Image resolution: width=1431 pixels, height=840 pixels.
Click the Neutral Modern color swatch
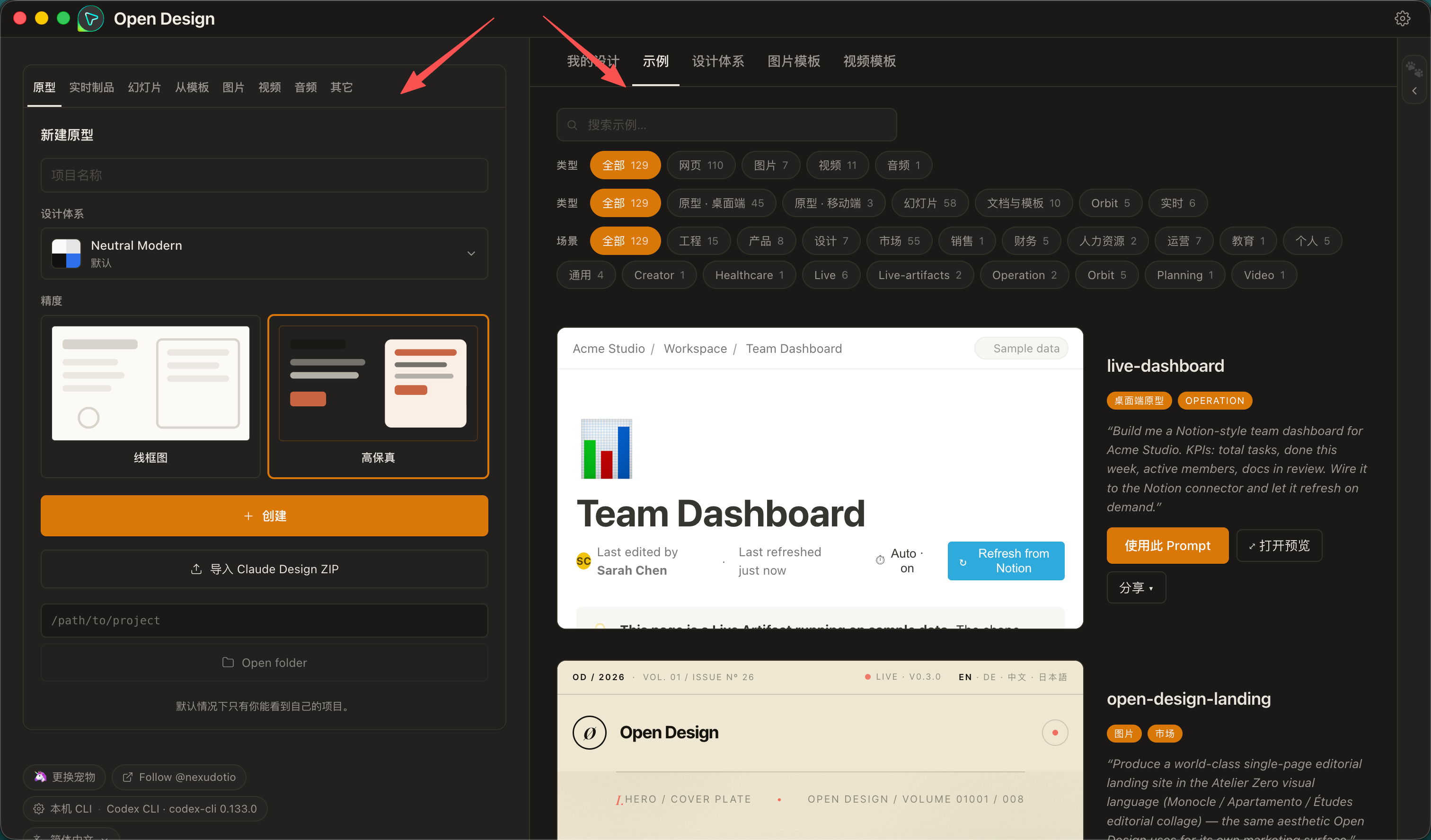66,253
